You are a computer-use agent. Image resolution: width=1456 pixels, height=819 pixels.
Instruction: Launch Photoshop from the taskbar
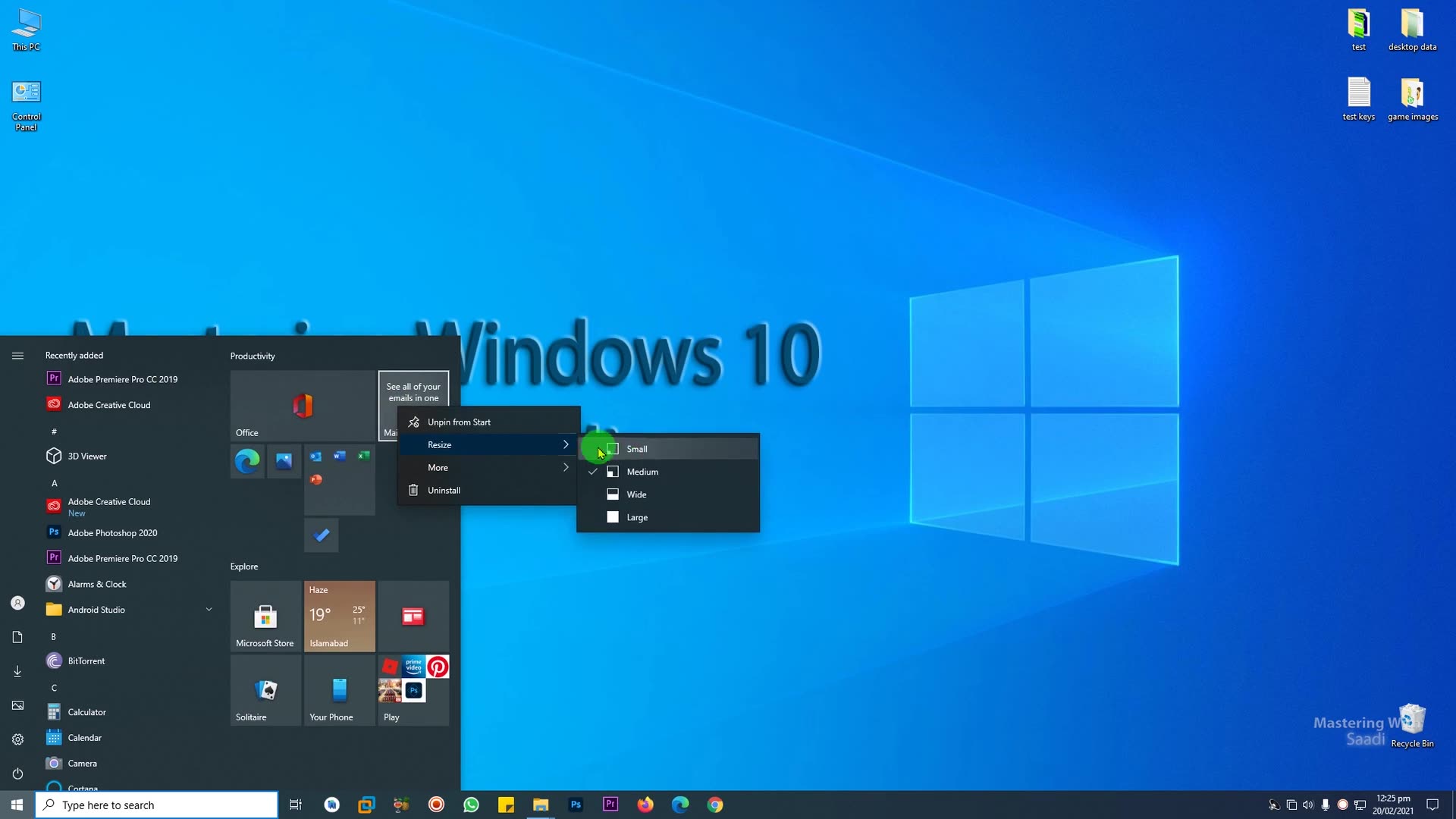pyautogui.click(x=576, y=804)
